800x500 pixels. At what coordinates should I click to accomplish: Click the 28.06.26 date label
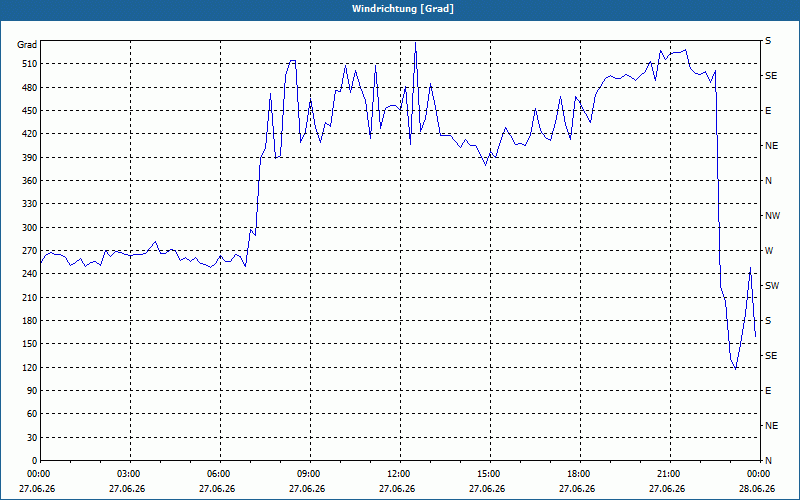pyautogui.click(x=757, y=488)
